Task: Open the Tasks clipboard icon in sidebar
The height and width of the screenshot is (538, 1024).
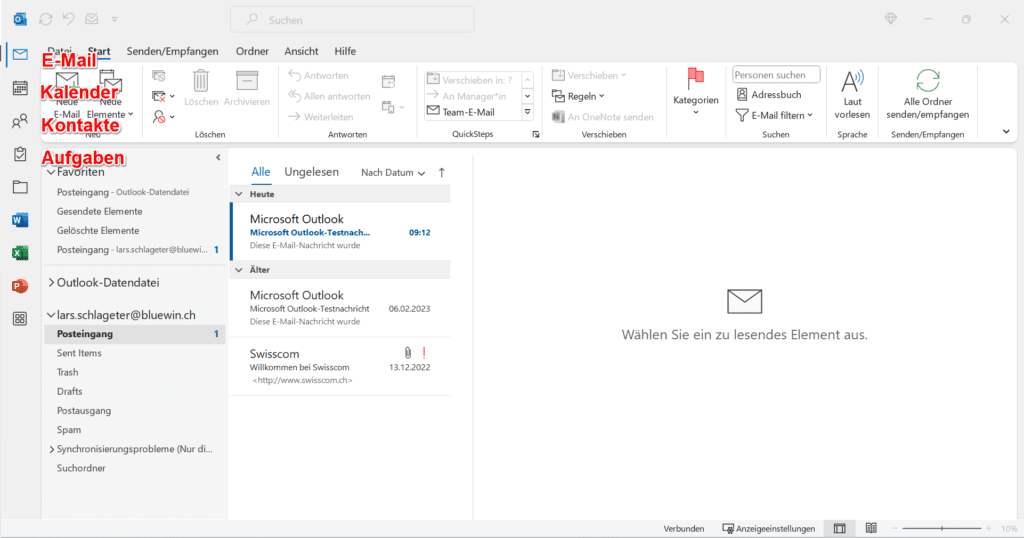Action: point(20,154)
